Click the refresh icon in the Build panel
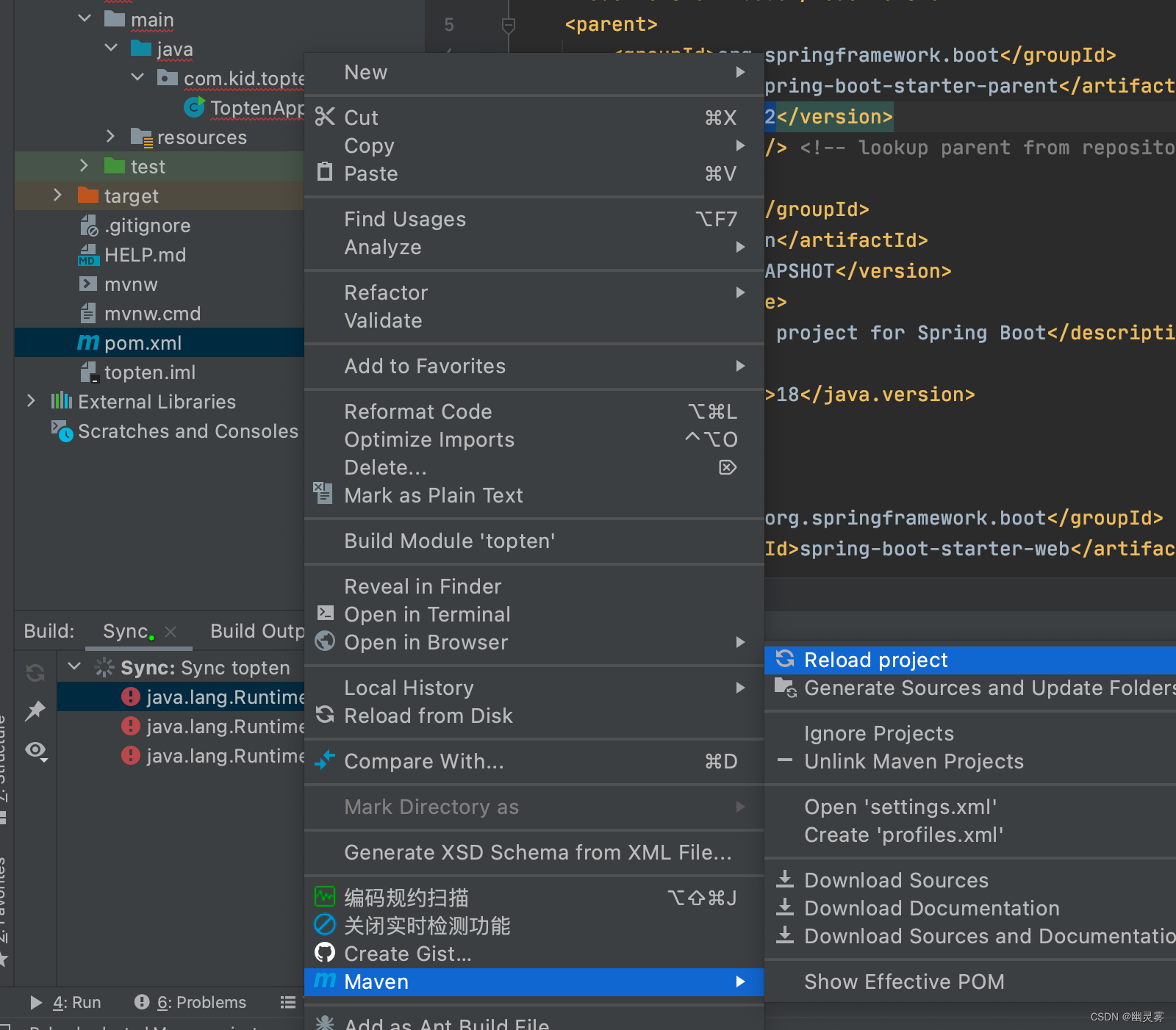The image size is (1176, 1030). 35,671
